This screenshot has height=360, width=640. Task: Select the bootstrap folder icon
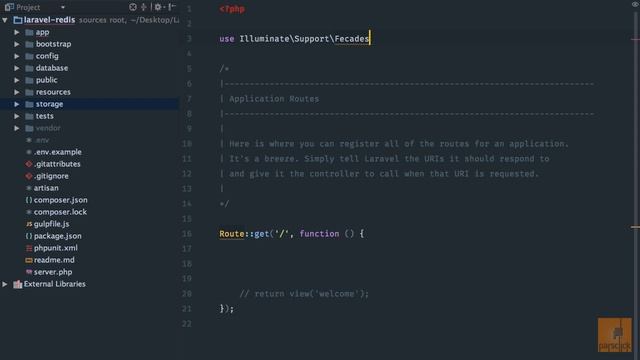pyautogui.click(x=29, y=44)
